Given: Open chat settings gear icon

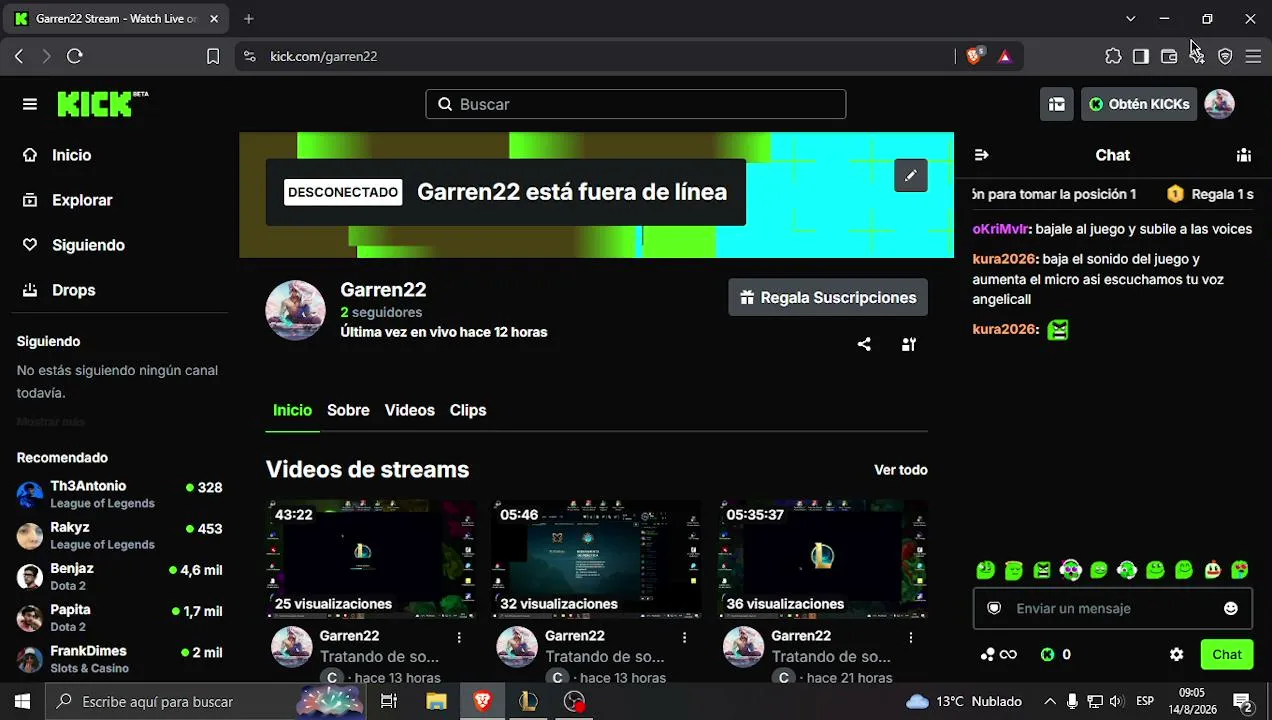Looking at the screenshot, I should tap(1177, 655).
